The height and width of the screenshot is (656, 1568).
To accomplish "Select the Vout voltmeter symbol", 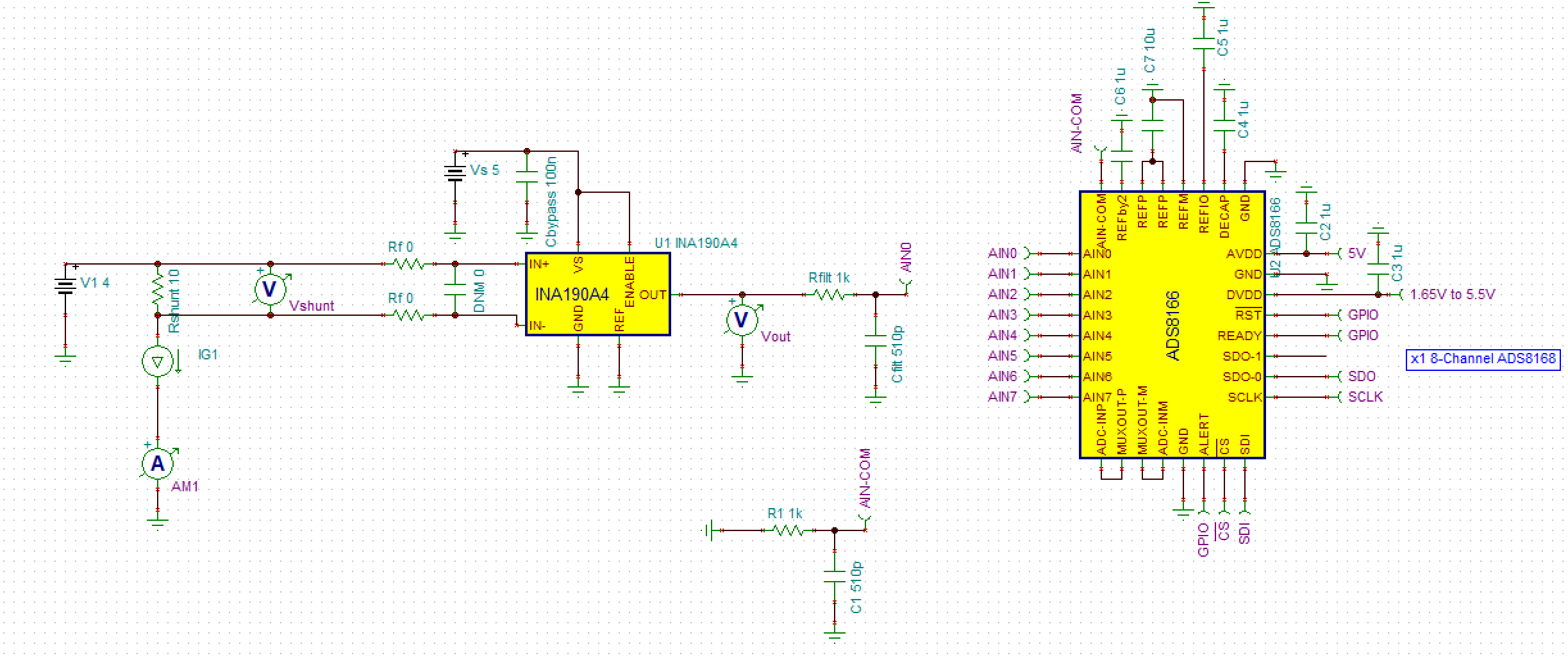I will pos(742,320).
